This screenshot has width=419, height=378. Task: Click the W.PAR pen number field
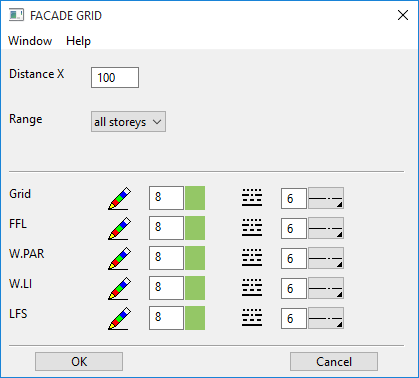coord(166,258)
